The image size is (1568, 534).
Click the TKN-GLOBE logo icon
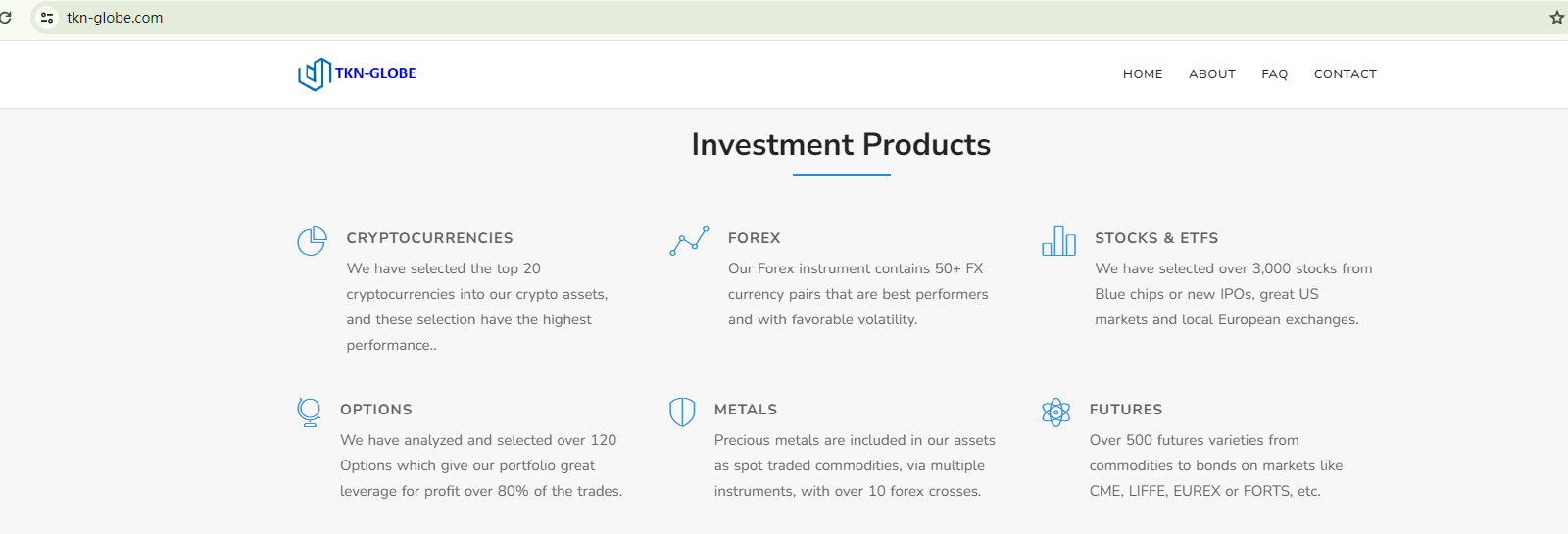pyautogui.click(x=314, y=73)
